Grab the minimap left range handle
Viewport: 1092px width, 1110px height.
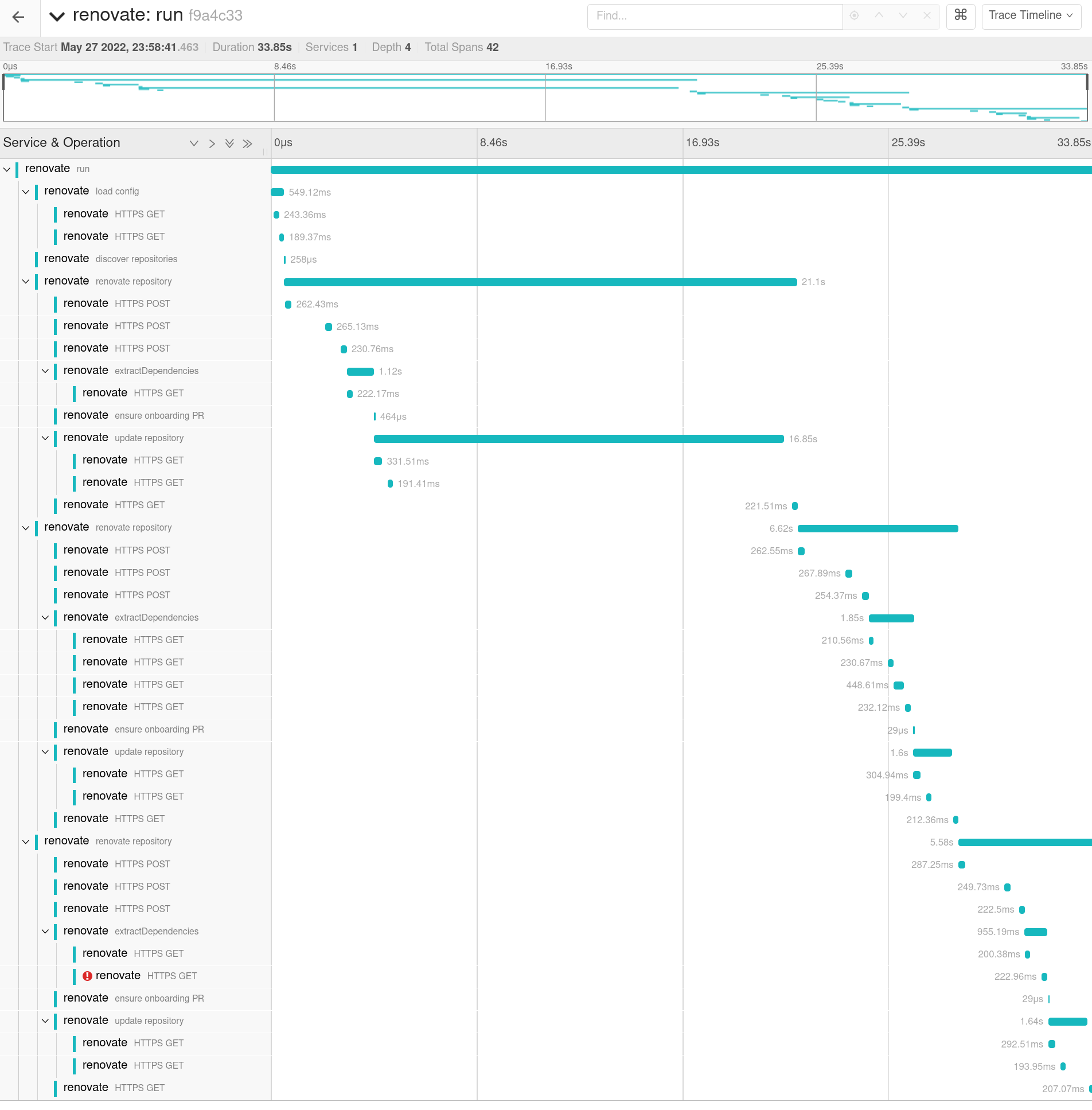point(4,81)
